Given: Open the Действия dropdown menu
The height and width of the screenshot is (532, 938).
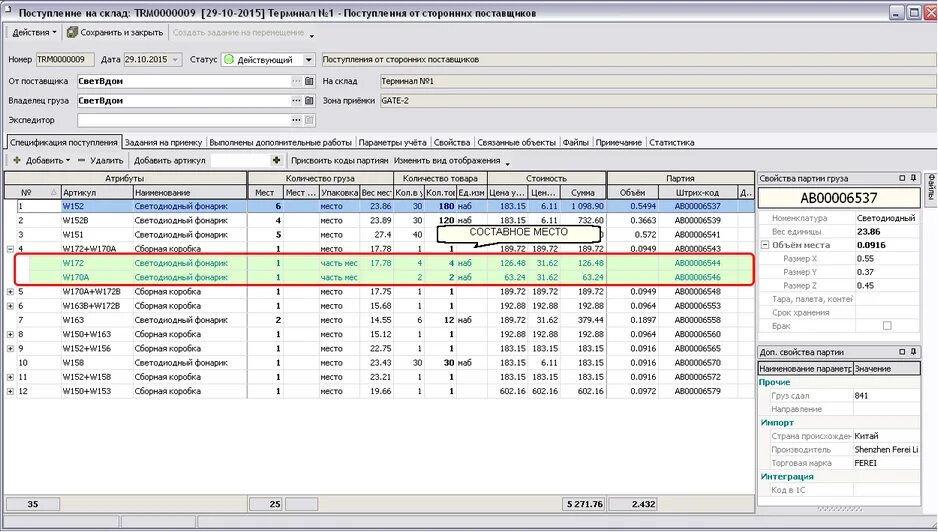Looking at the screenshot, I should 34,32.
